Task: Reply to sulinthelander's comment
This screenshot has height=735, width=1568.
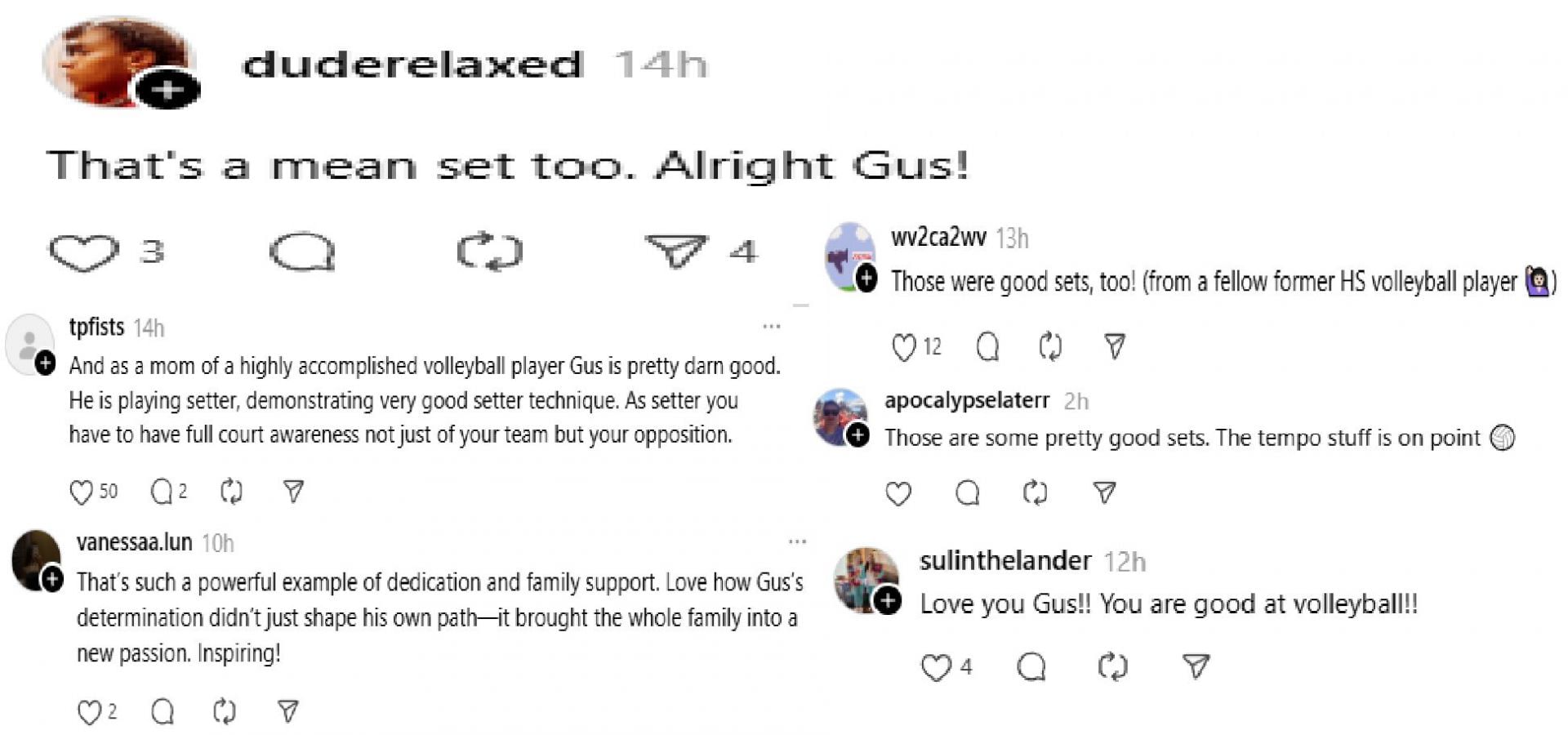Action: [x=1031, y=667]
